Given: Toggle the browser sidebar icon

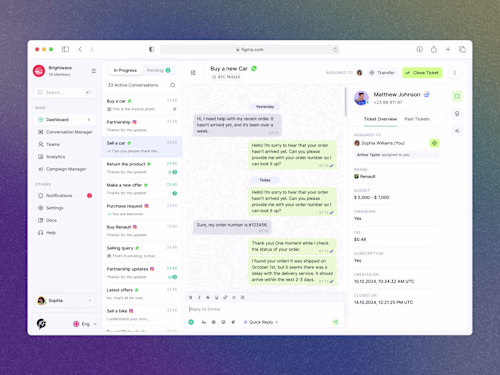Looking at the screenshot, I should click(65, 49).
